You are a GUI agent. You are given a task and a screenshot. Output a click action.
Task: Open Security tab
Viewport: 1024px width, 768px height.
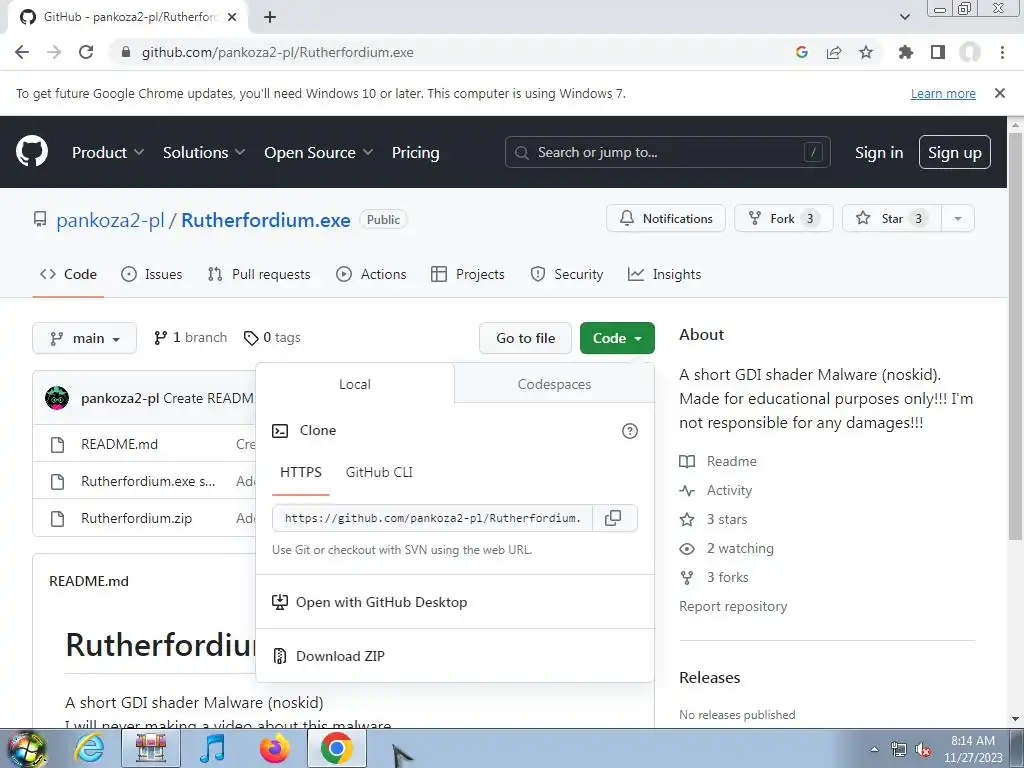pyautogui.click(x=567, y=274)
